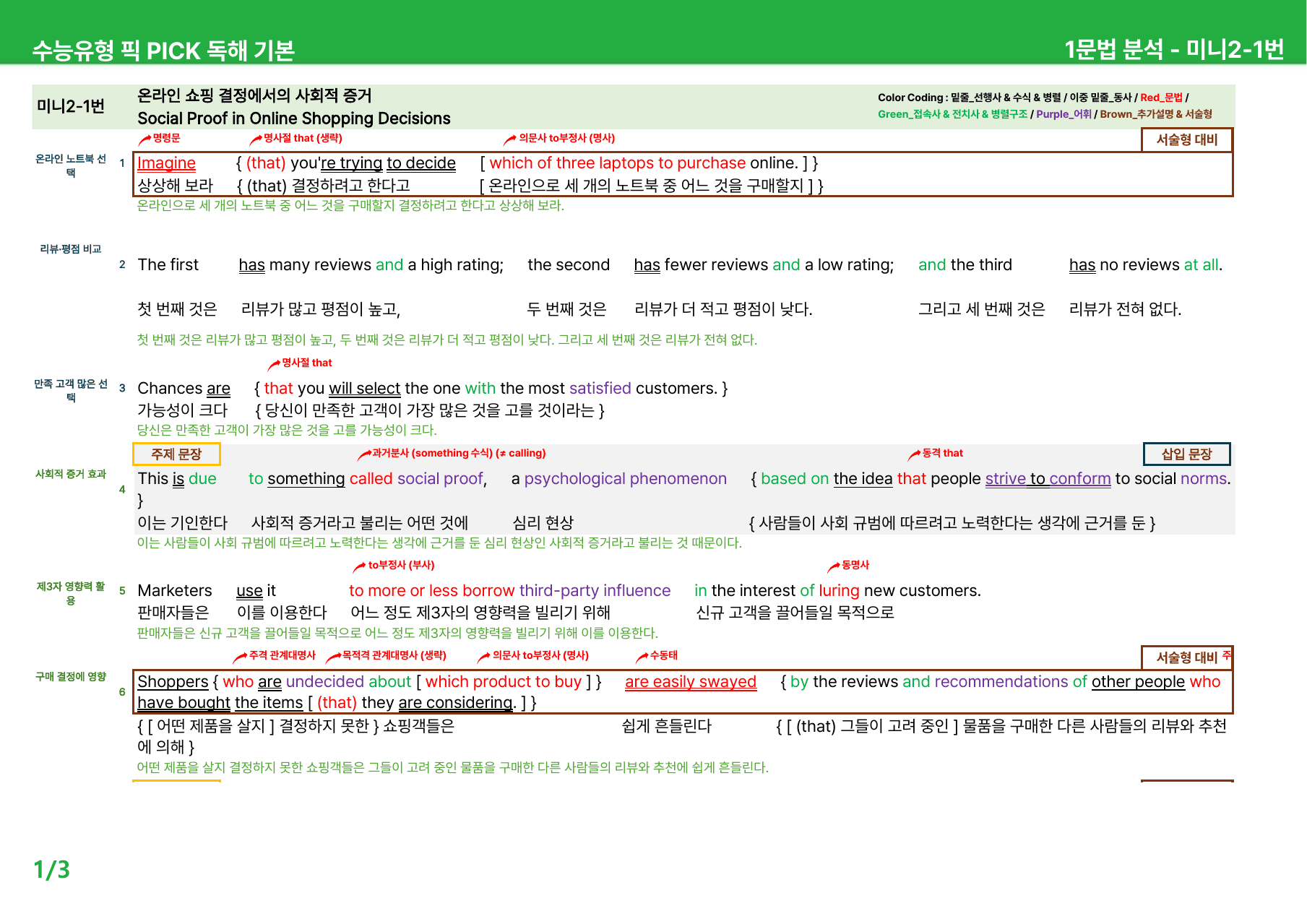Select 'in the interest of luring new customers.'
This screenshot has width=1307, height=924.
837,591
